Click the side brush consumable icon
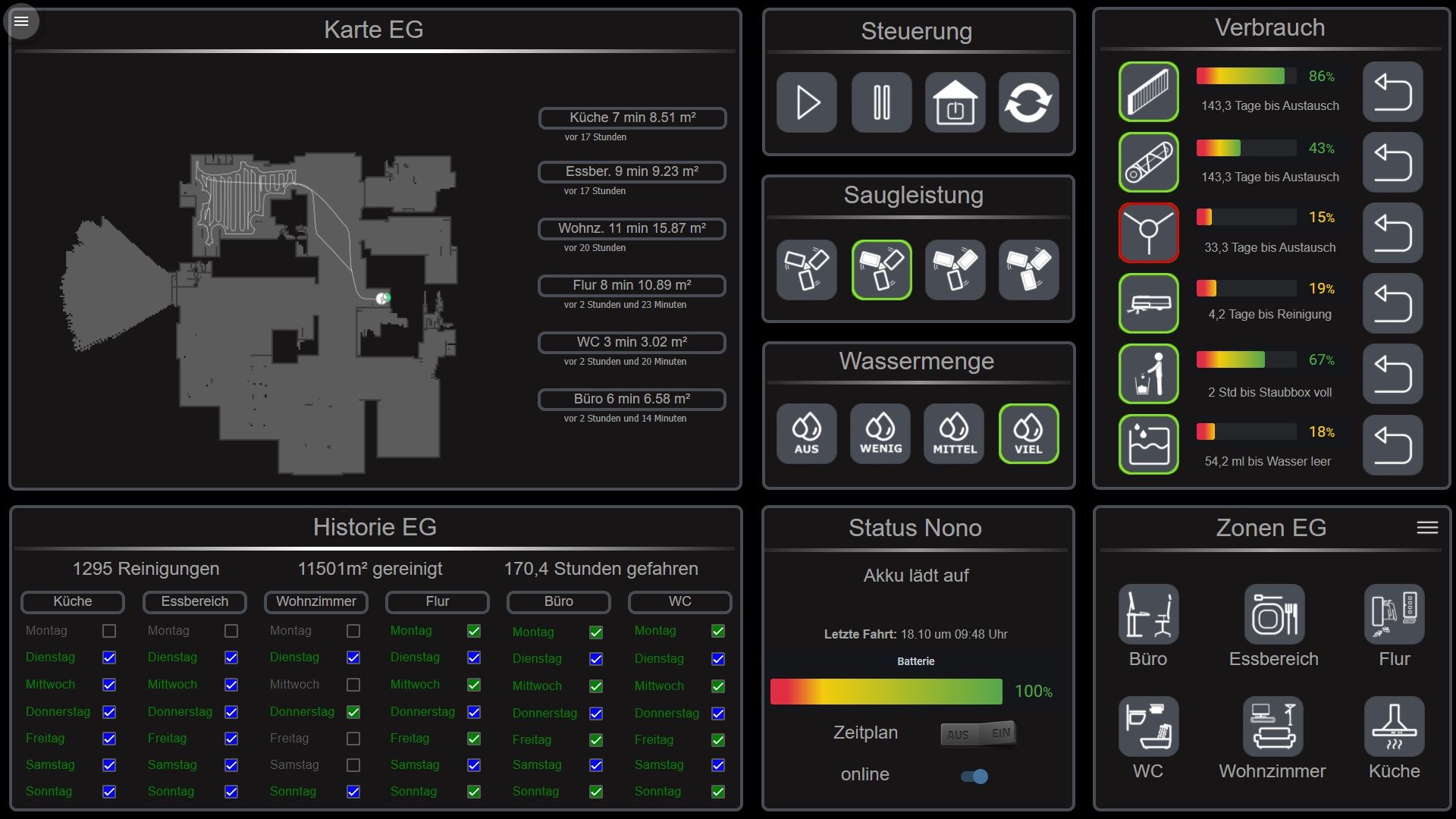The height and width of the screenshot is (819, 1456). (x=1148, y=233)
